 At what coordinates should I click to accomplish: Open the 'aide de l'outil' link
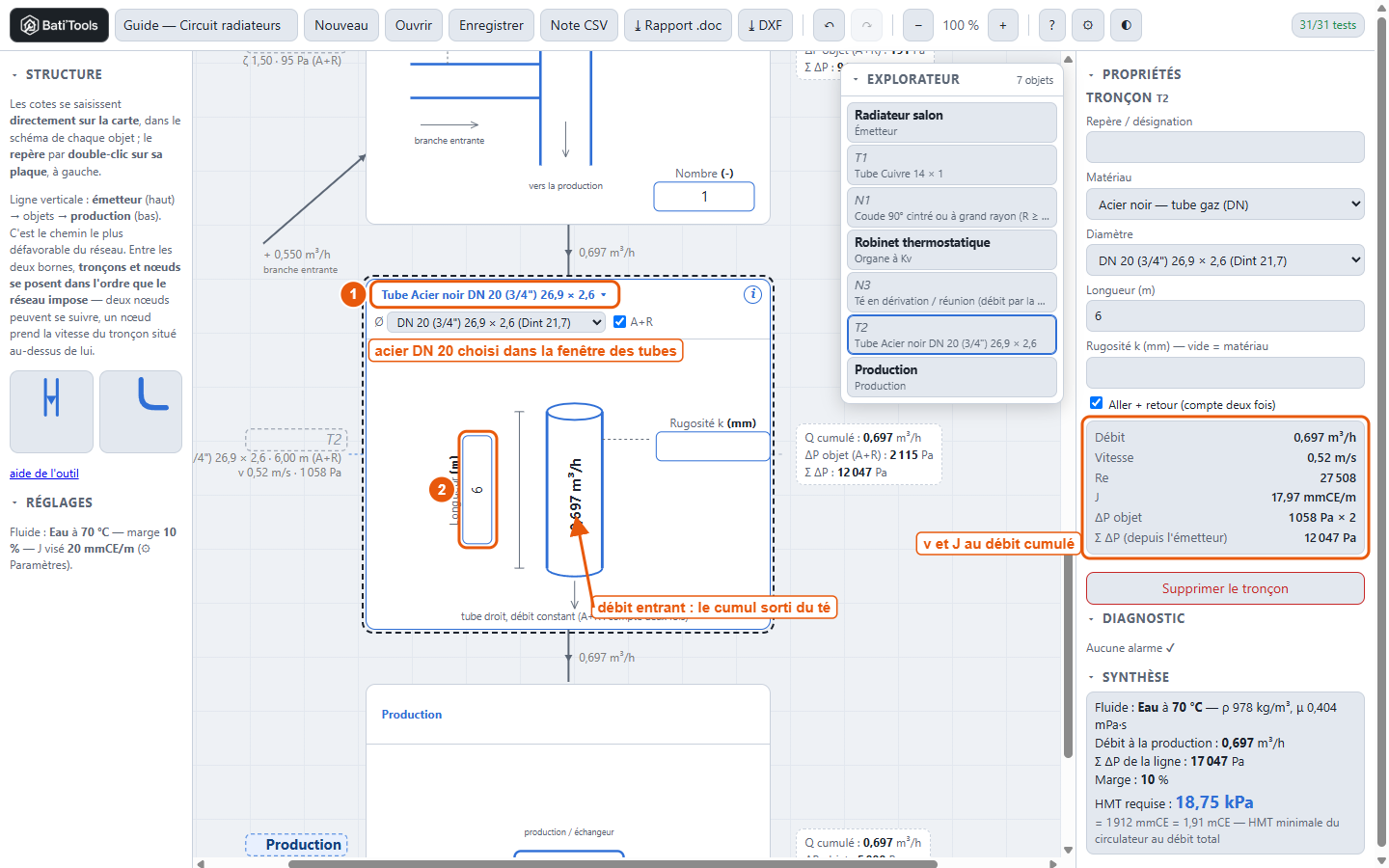click(x=44, y=474)
